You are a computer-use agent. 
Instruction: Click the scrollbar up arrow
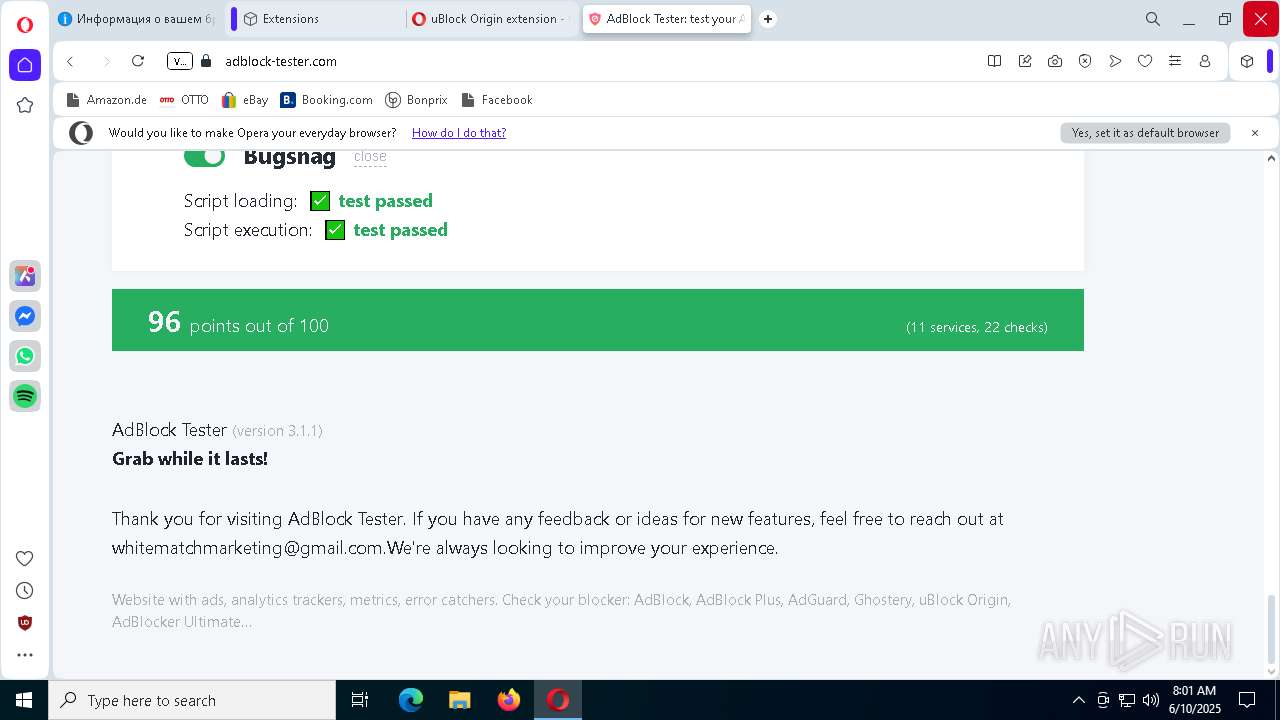[1272, 158]
